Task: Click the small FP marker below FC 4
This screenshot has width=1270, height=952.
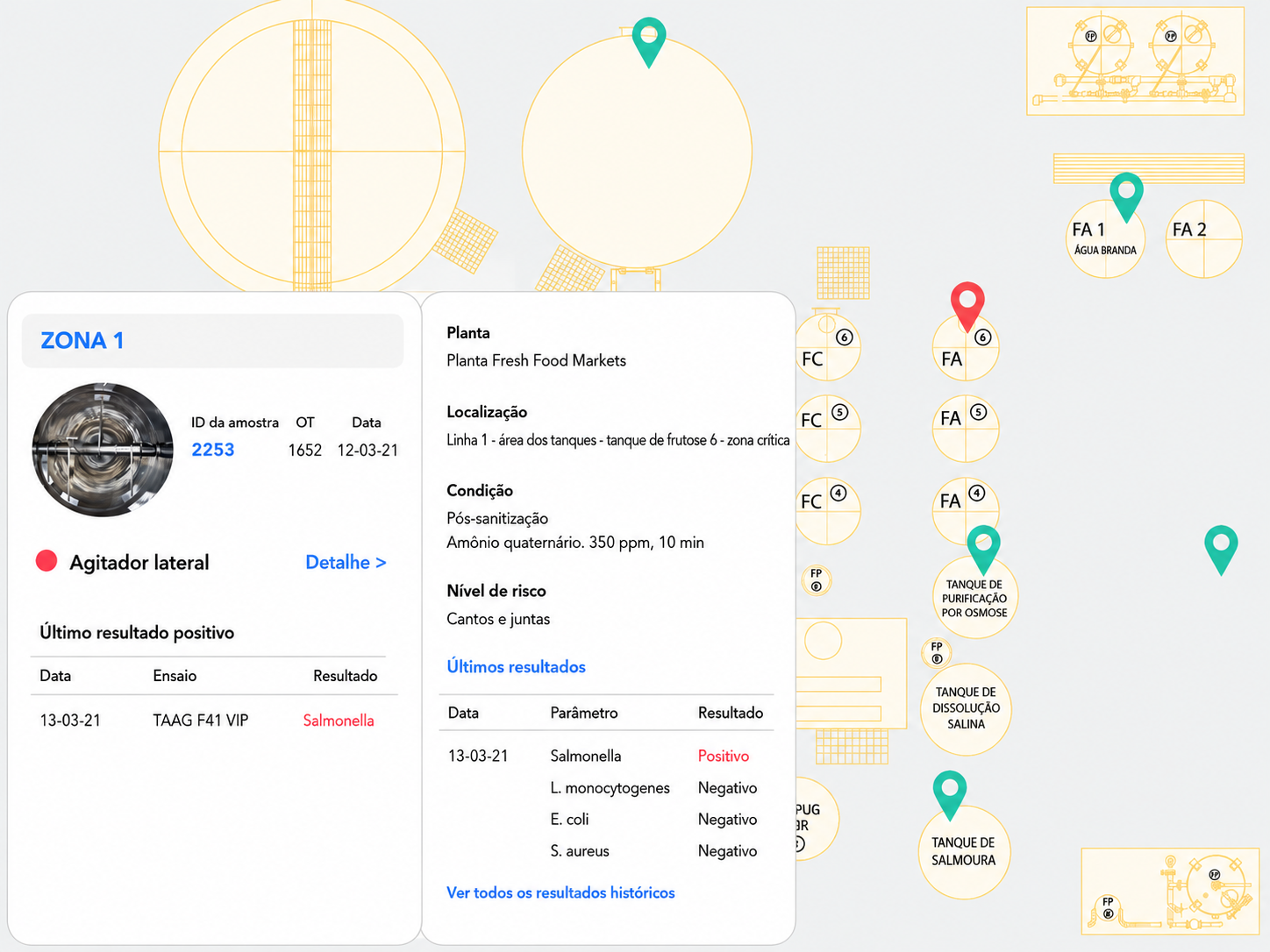Action: (x=817, y=580)
